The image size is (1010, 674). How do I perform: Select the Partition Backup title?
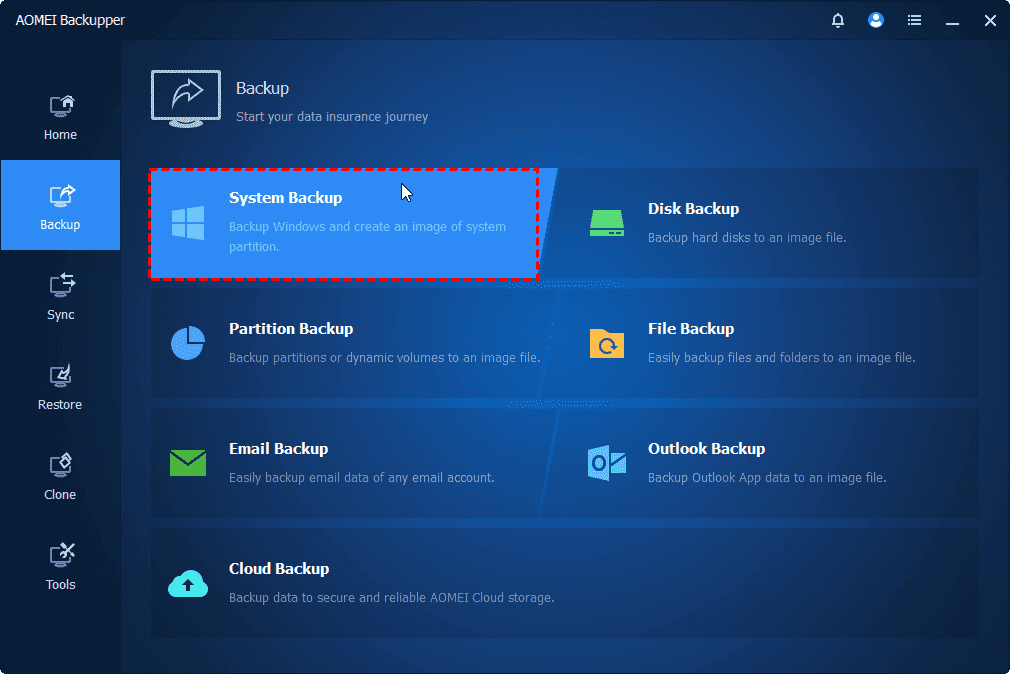point(291,329)
